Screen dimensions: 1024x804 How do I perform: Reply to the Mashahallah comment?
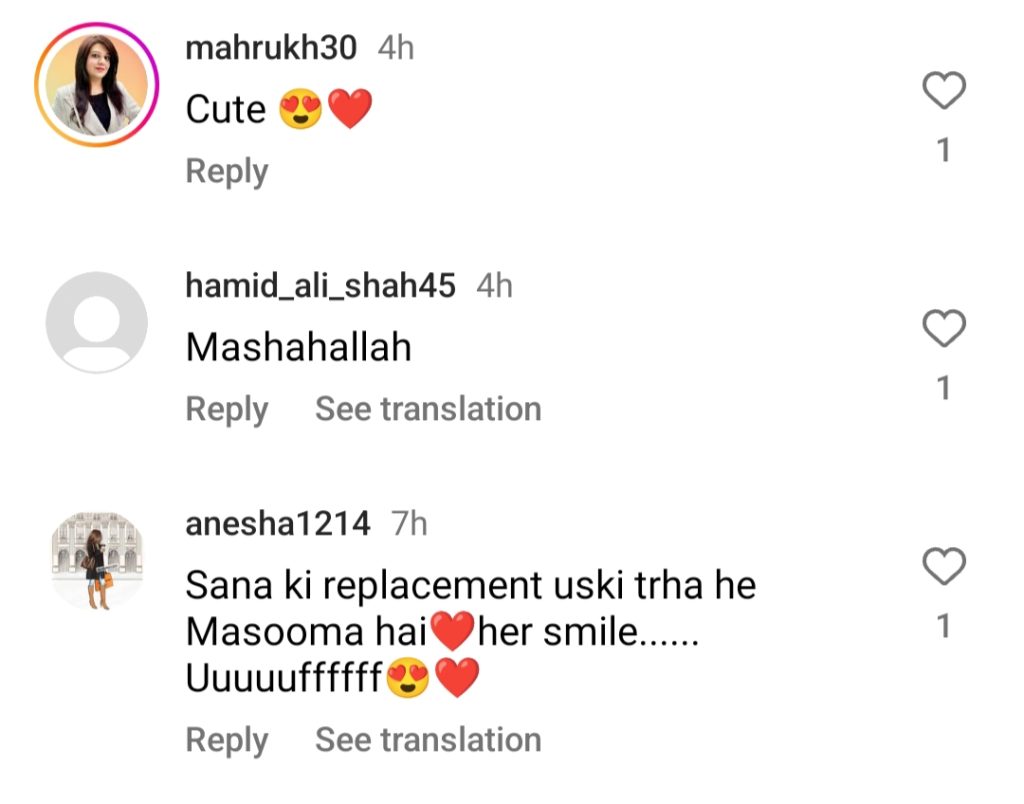(227, 410)
